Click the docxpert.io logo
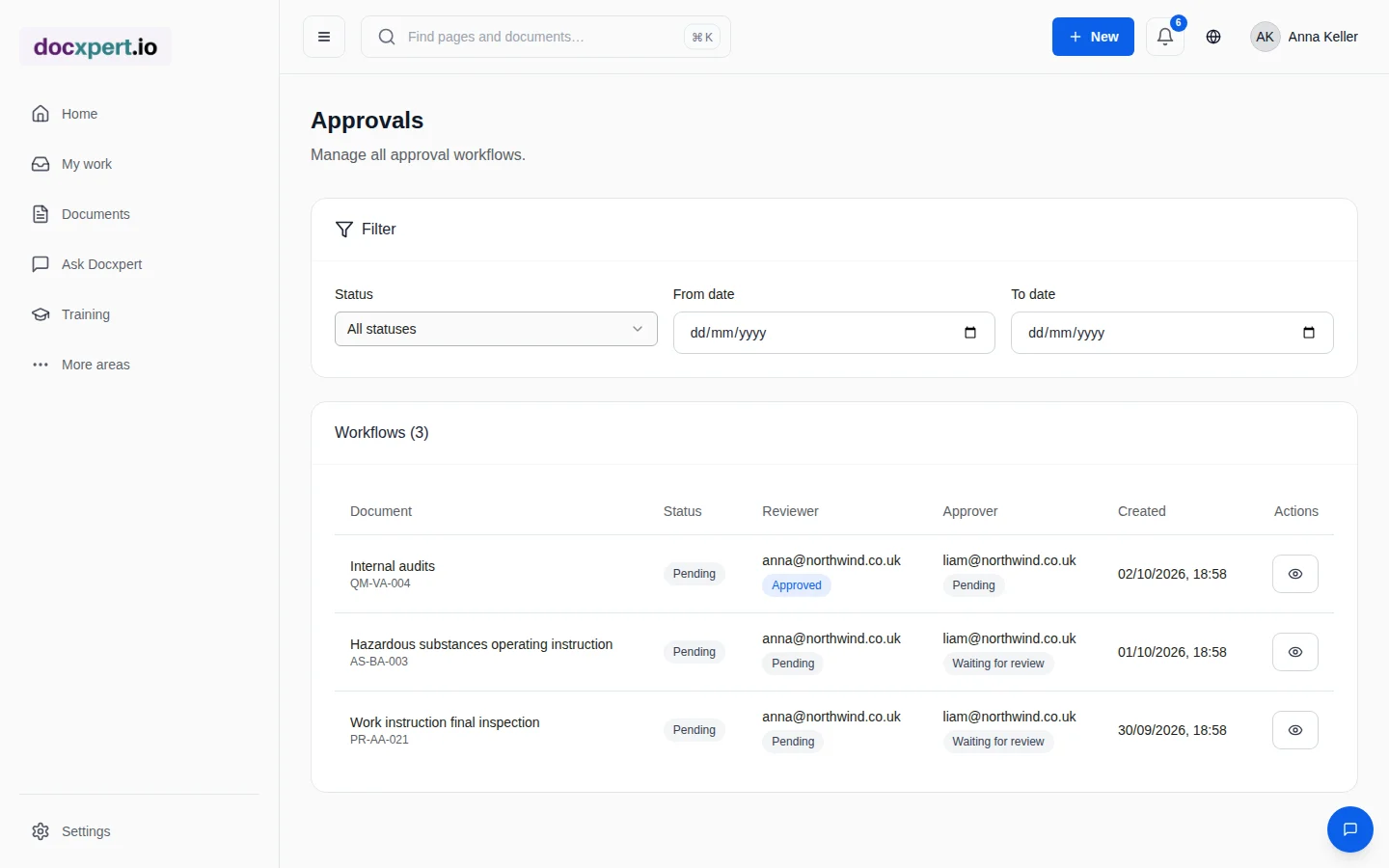This screenshot has width=1389, height=868. point(95,46)
